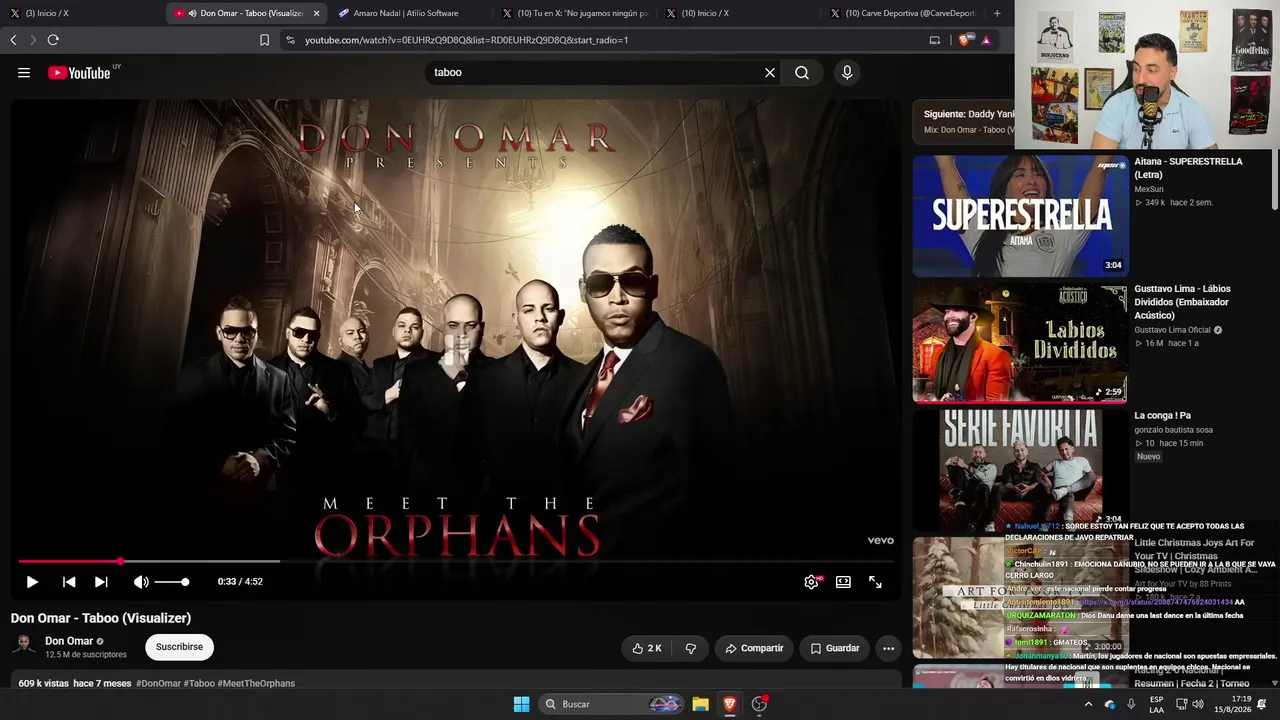The width and height of the screenshot is (1280, 720).
Task: Click the taskbar Buscar search box
Action: point(613,704)
